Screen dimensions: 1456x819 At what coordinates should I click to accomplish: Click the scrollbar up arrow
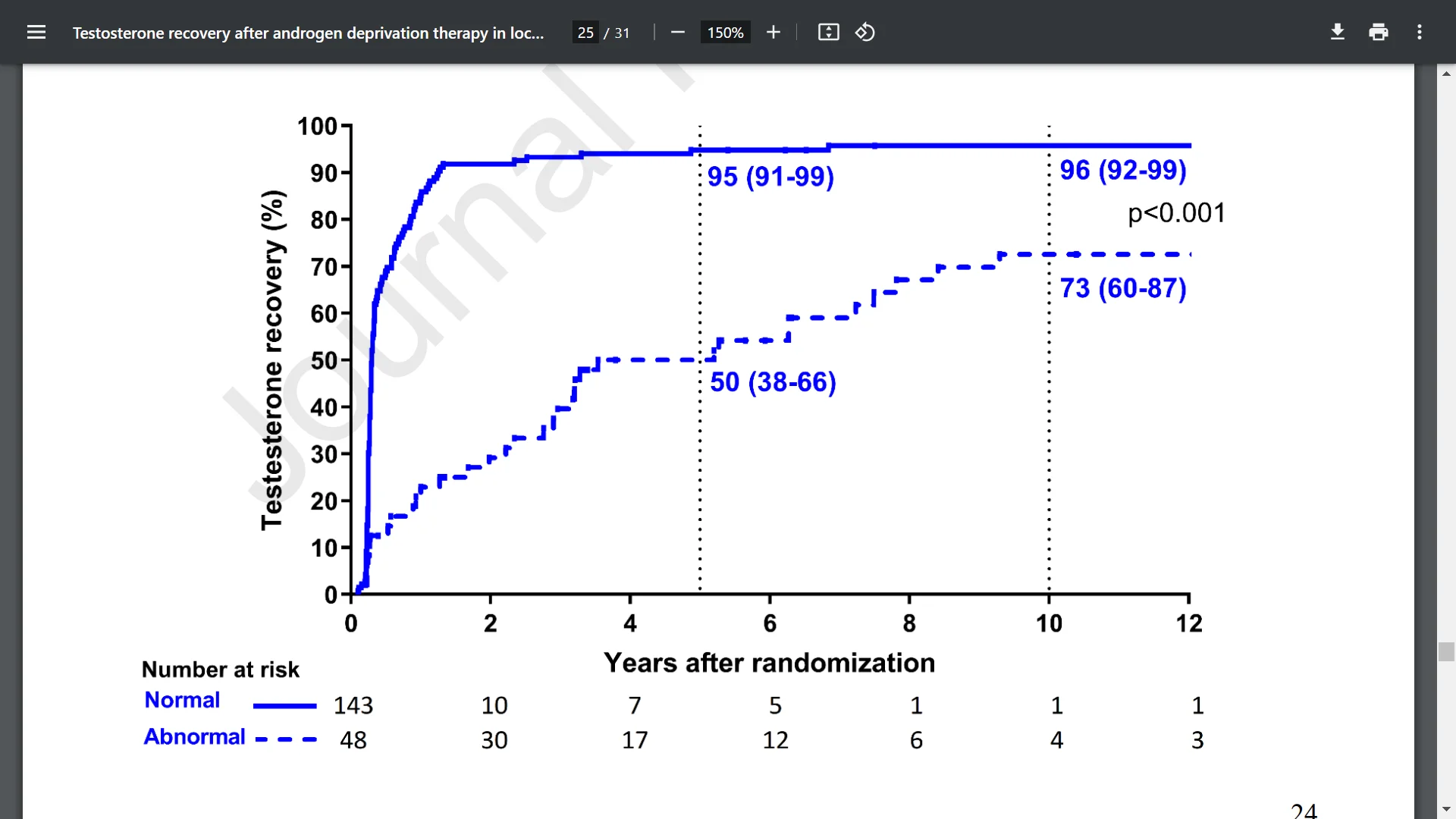tap(1446, 74)
